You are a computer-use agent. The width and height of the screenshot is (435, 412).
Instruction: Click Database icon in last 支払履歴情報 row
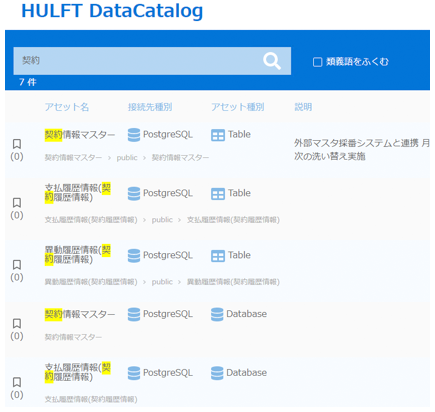(x=217, y=373)
